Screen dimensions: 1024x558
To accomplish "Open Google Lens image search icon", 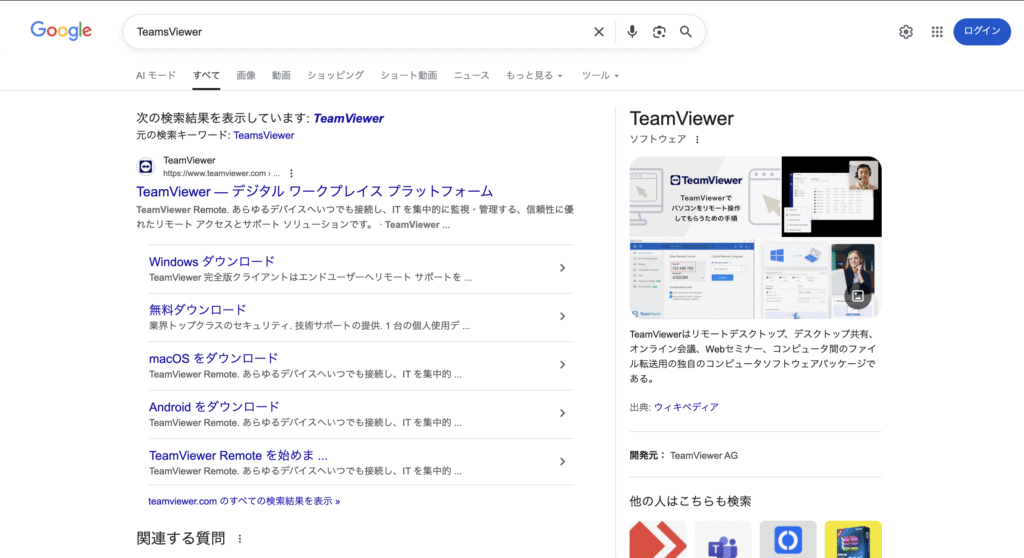I will (659, 32).
